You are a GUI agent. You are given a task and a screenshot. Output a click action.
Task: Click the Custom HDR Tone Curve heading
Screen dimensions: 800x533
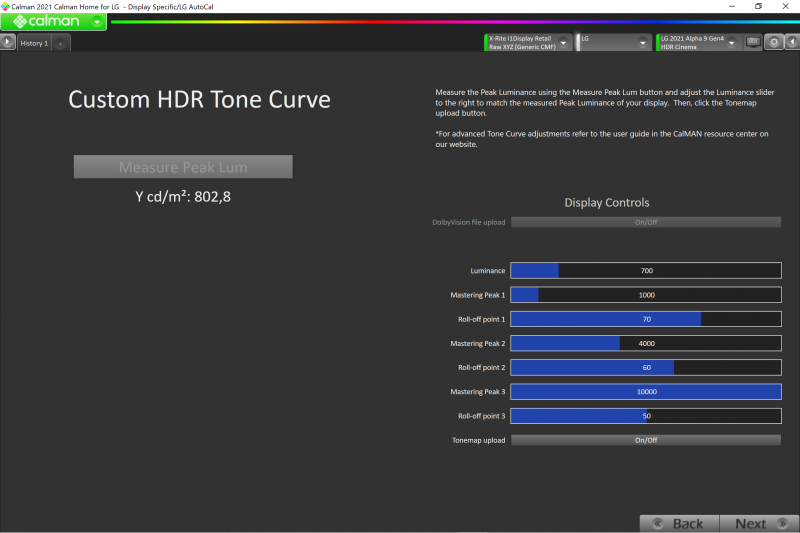pyautogui.click(x=199, y=99)
